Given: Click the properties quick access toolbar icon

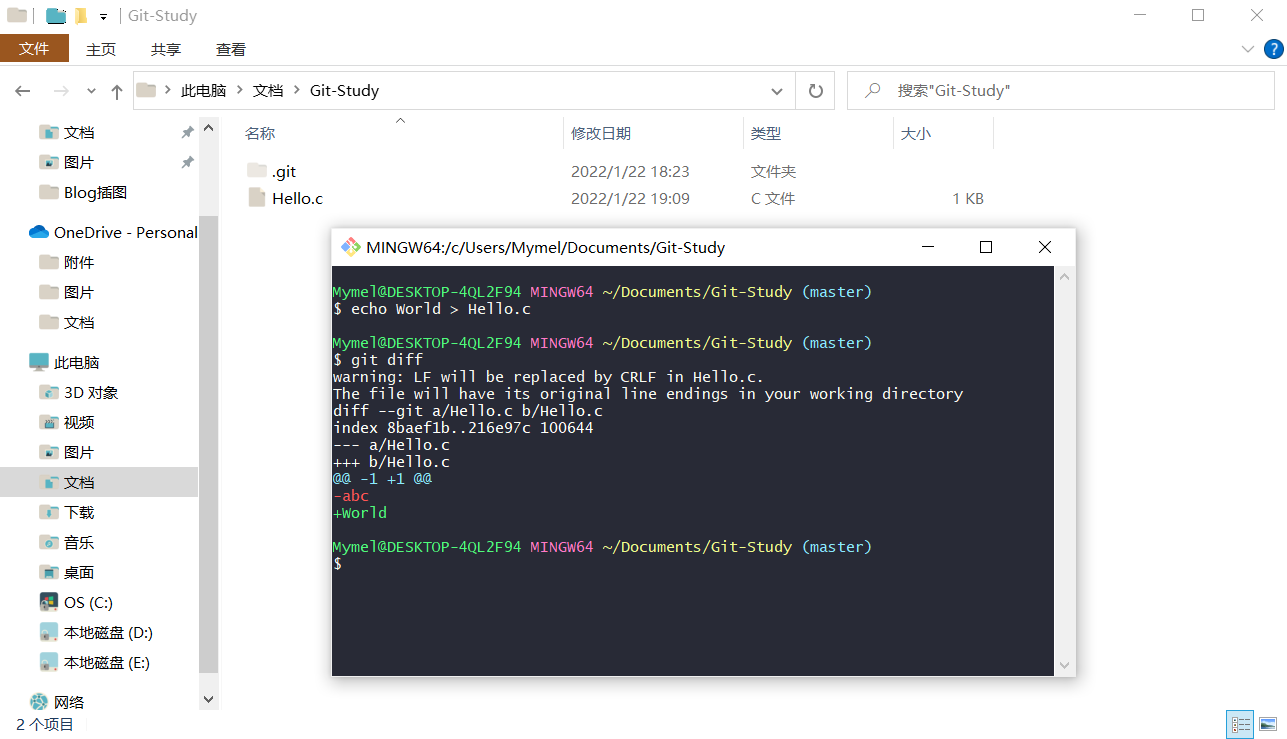Looking at the screenshot, I should coord(56,16).
